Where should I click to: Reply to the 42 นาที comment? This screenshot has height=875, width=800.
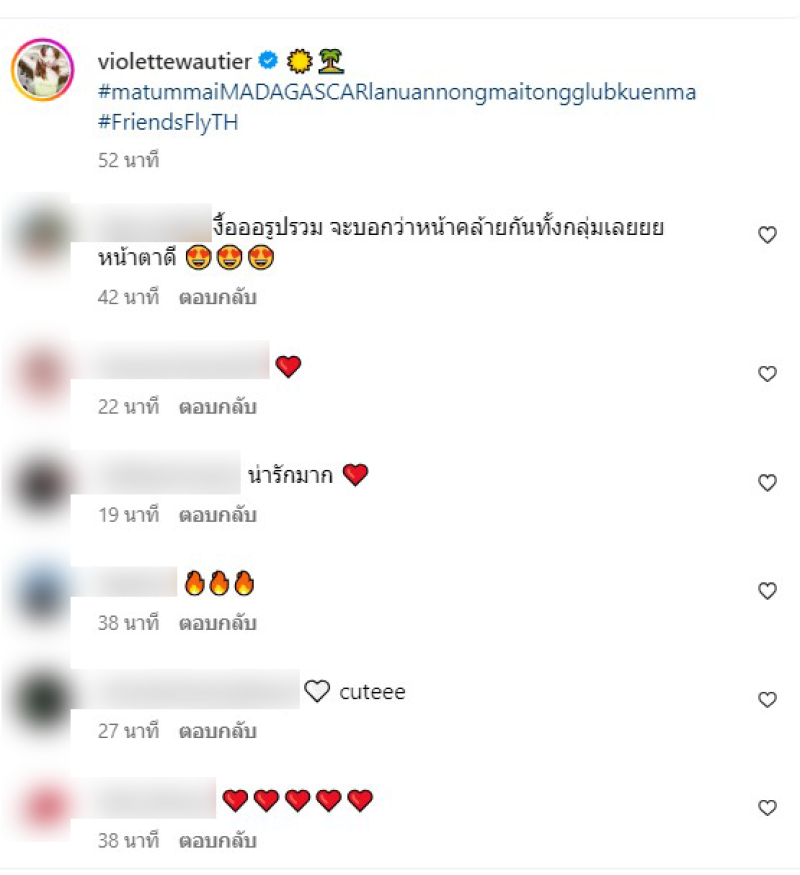coord(218,297)
